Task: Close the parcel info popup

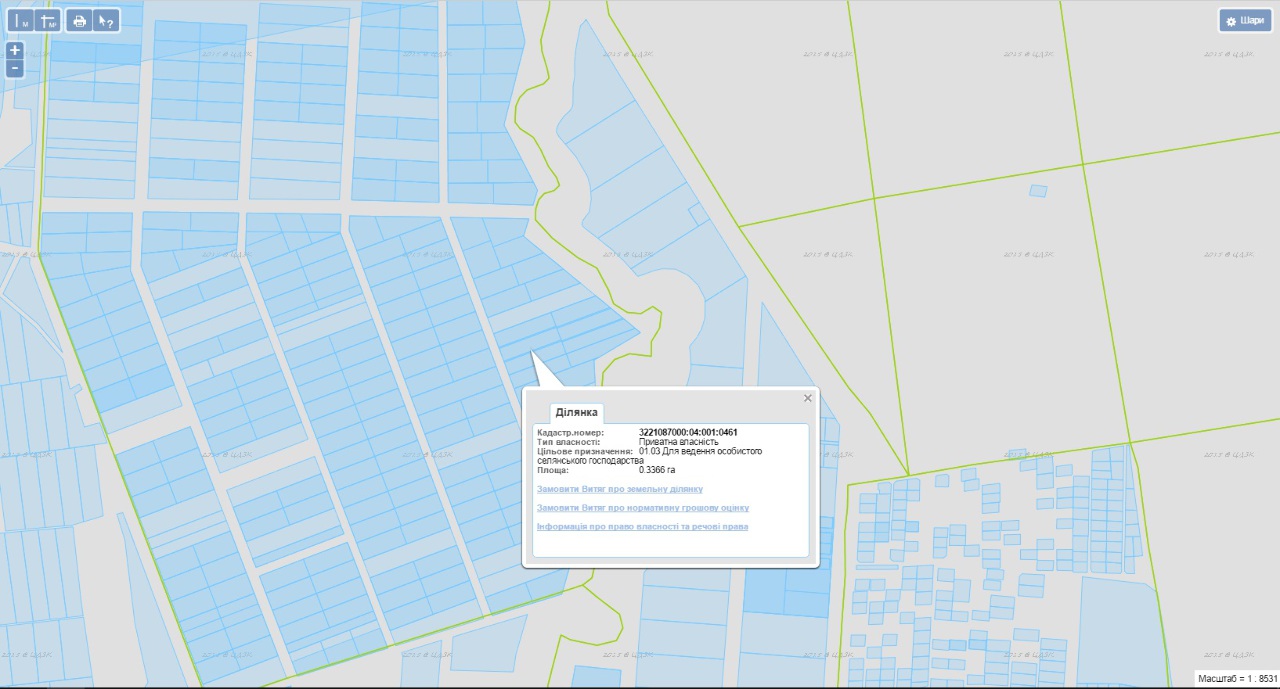Action: 808,398
